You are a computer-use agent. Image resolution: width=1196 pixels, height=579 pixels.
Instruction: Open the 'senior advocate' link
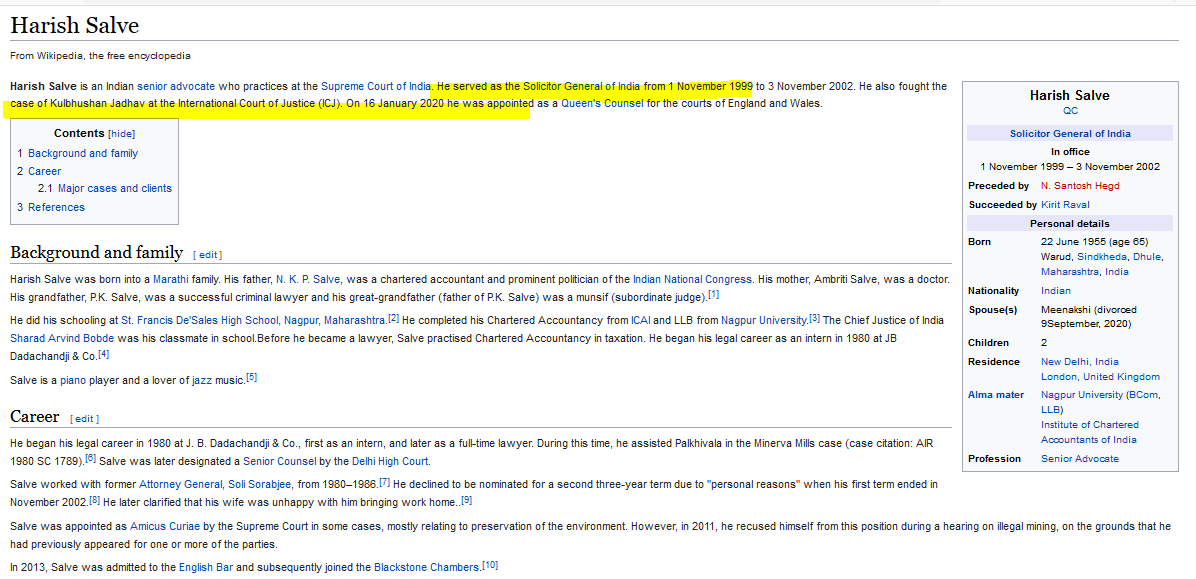(176, 86)
